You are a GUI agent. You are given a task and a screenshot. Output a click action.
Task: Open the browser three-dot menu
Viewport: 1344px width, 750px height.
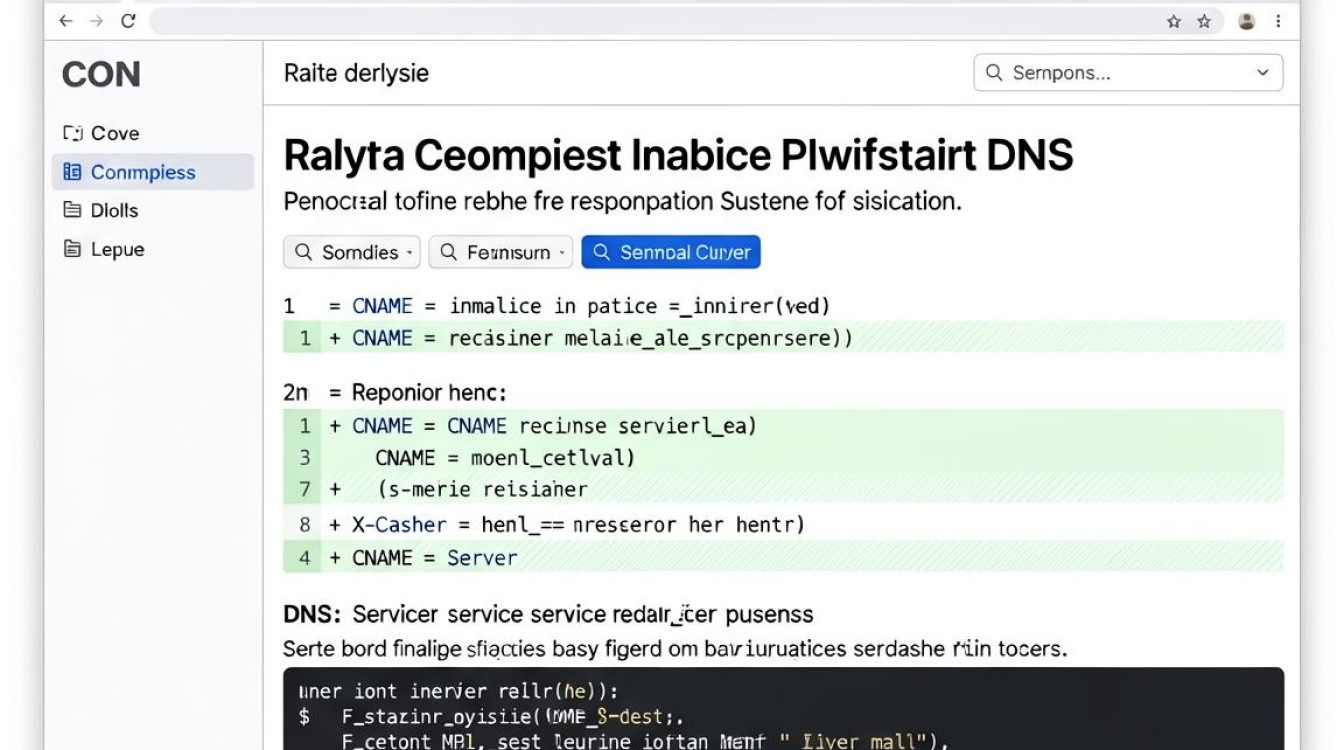tap(1278, 21)
